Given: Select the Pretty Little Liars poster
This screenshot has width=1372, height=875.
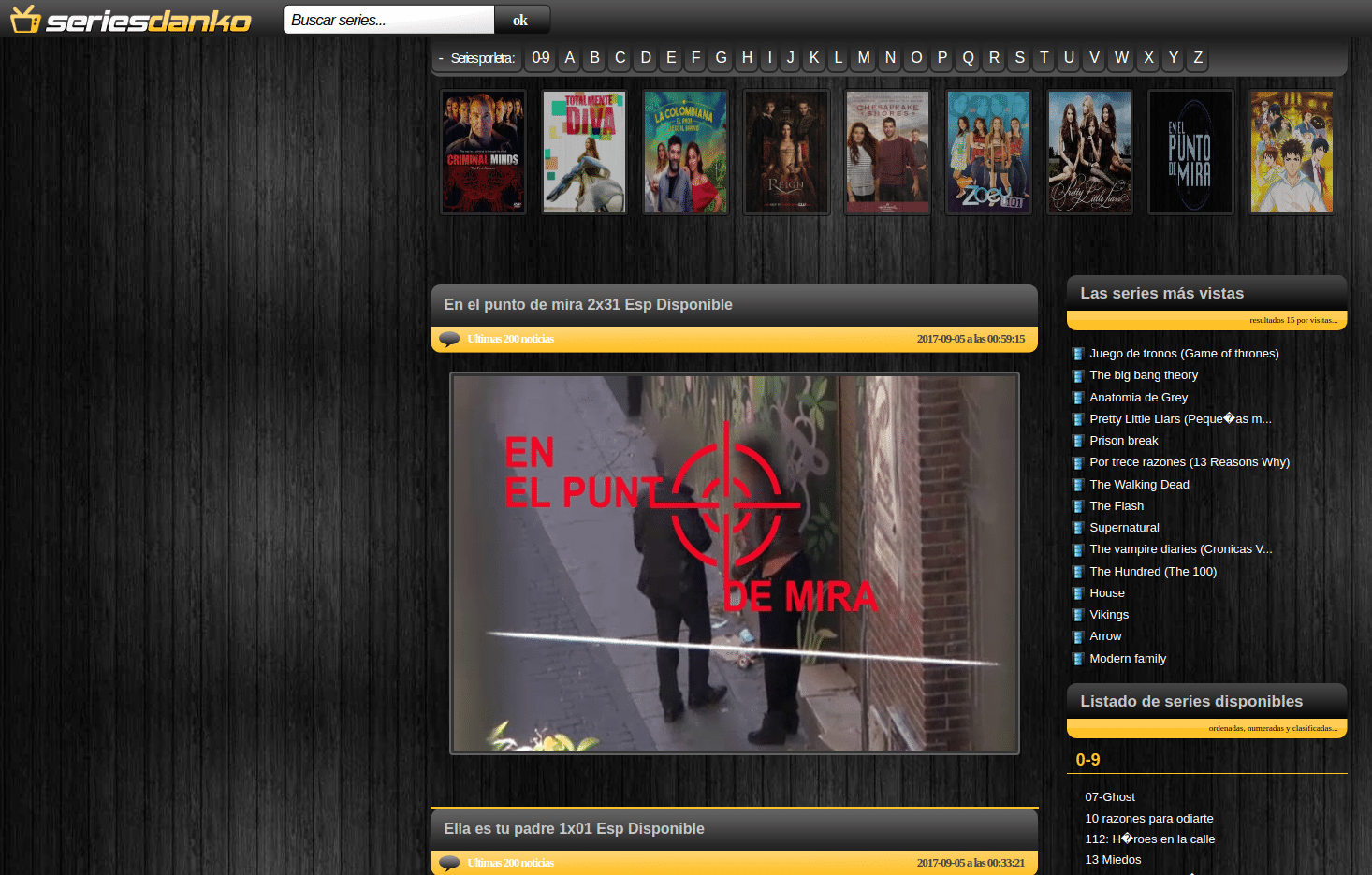Looking at the screenshot, I should point(1089,153).
